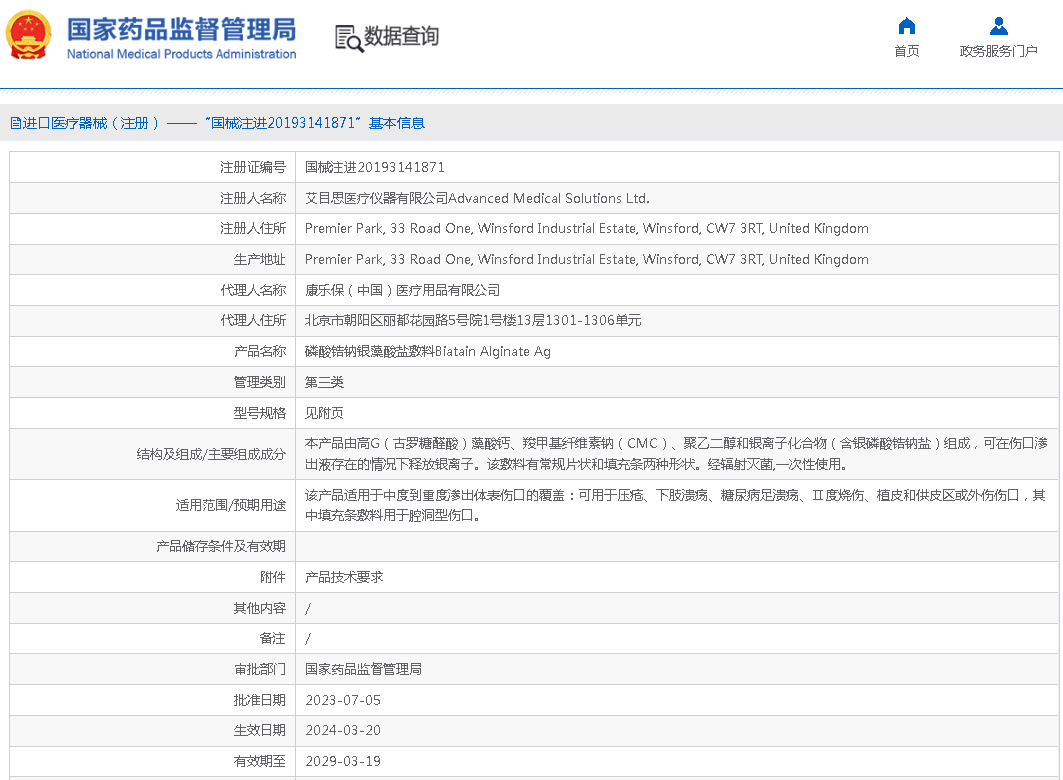The image size is (1063, 780).
Task: Select the 代理人名称 row label
Action: (x=253, y=290)
